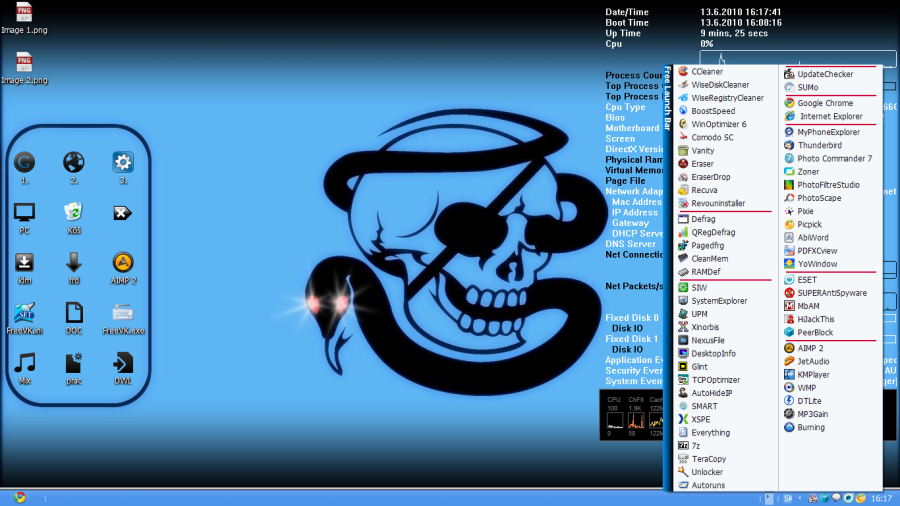Launch HiJackThis from the menu
This screenshot has height=506, width=900.
point(816,319)
